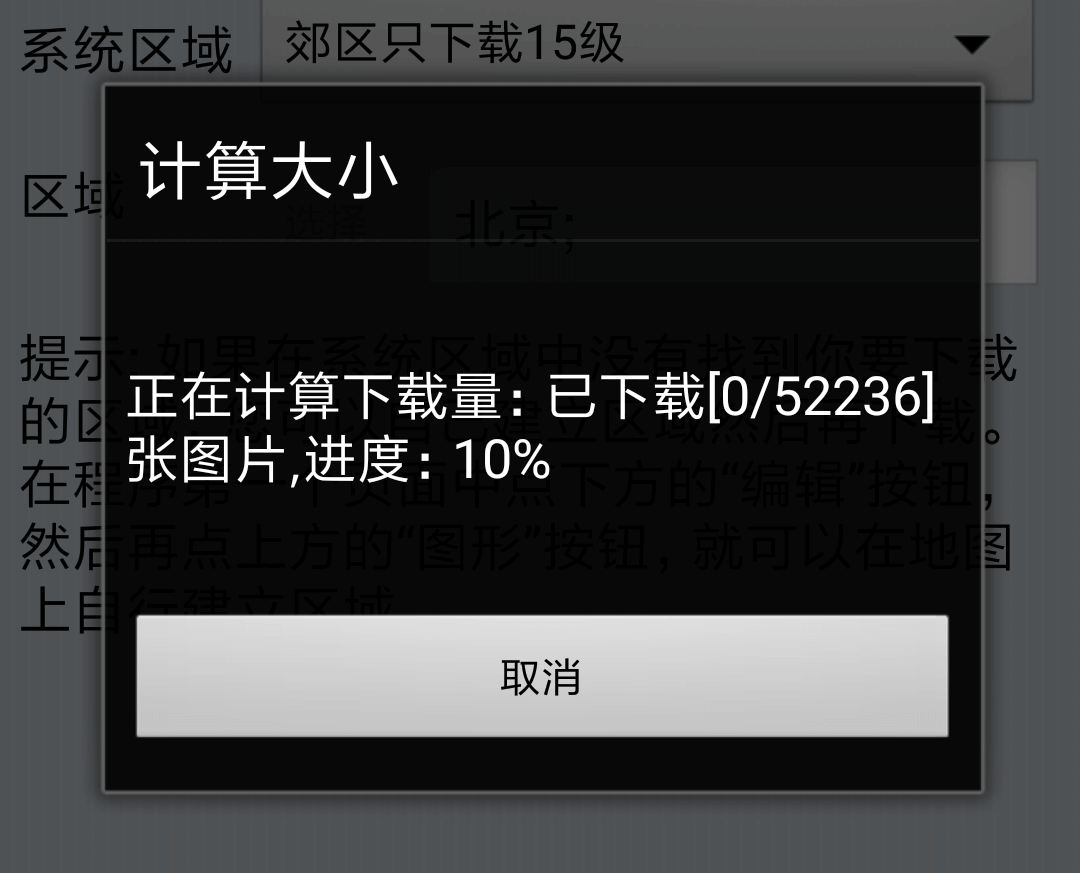
Task: Click the dimmed background below the dialog
Action: (542, 834)
